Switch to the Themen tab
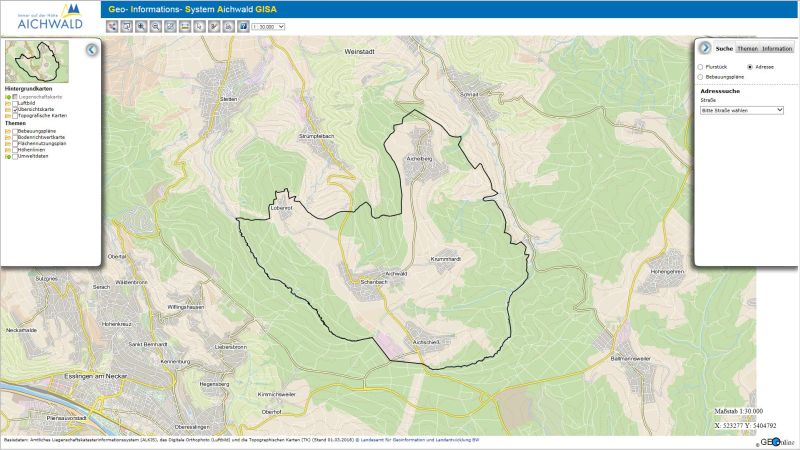This screenshot has height=450, width=800. coord(747,49)
